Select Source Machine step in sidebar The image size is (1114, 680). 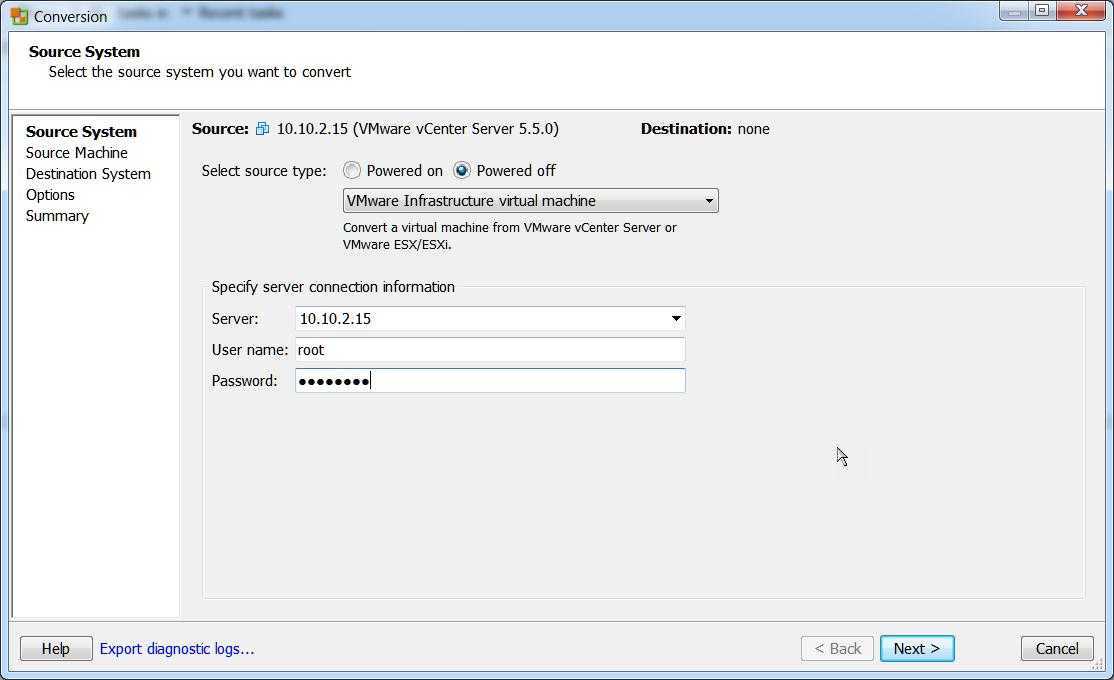point(77,153)
